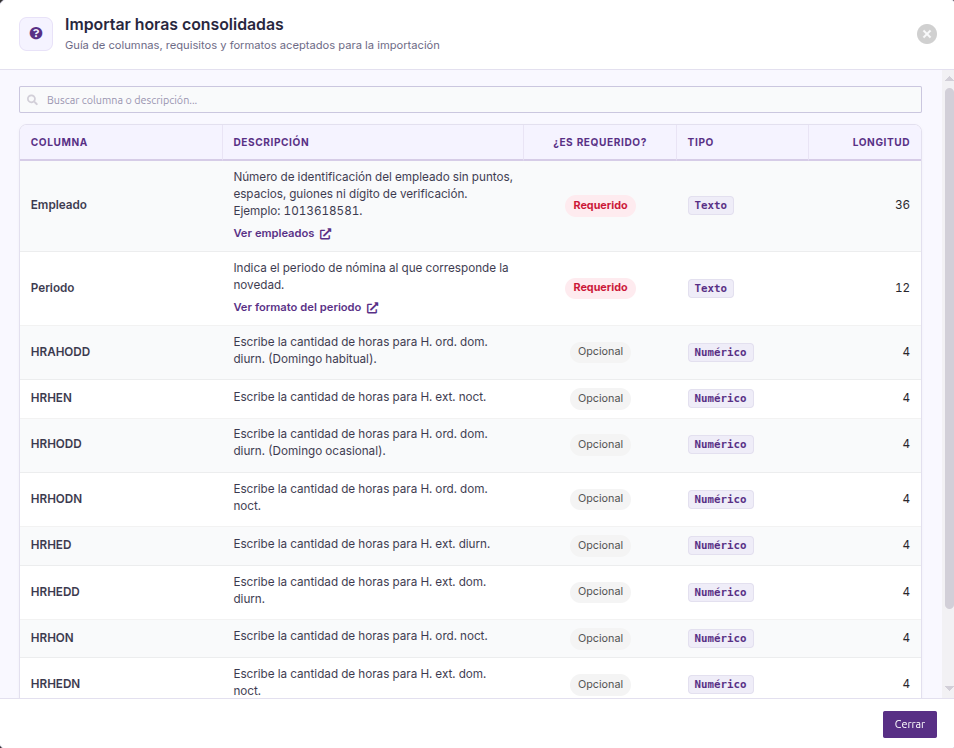Select the HRHODN column name

click(x=57, y=499)
